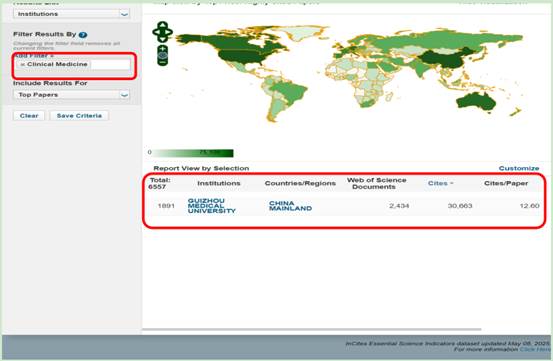Open the Customize report link
This screenshot has height=361, width=553.
(519, 168)
